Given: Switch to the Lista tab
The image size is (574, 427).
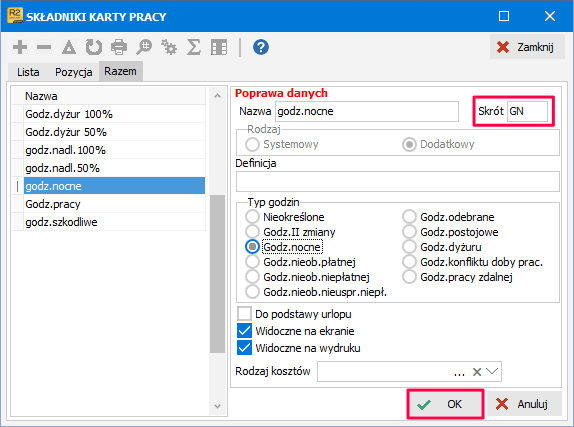Looking at the screenshot, I should point(28,72).
